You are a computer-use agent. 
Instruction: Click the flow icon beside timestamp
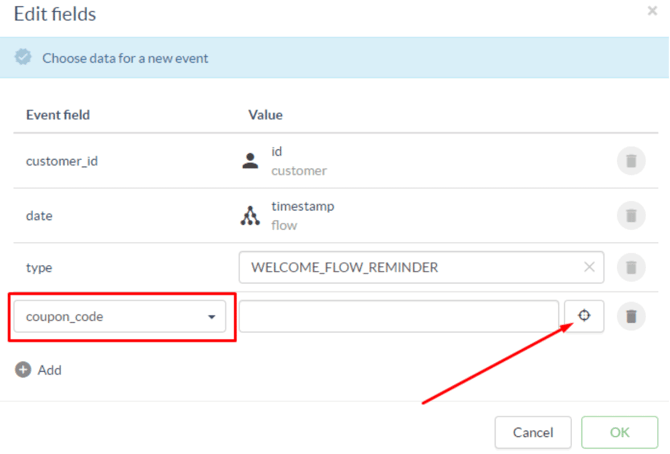pos(251,215)
